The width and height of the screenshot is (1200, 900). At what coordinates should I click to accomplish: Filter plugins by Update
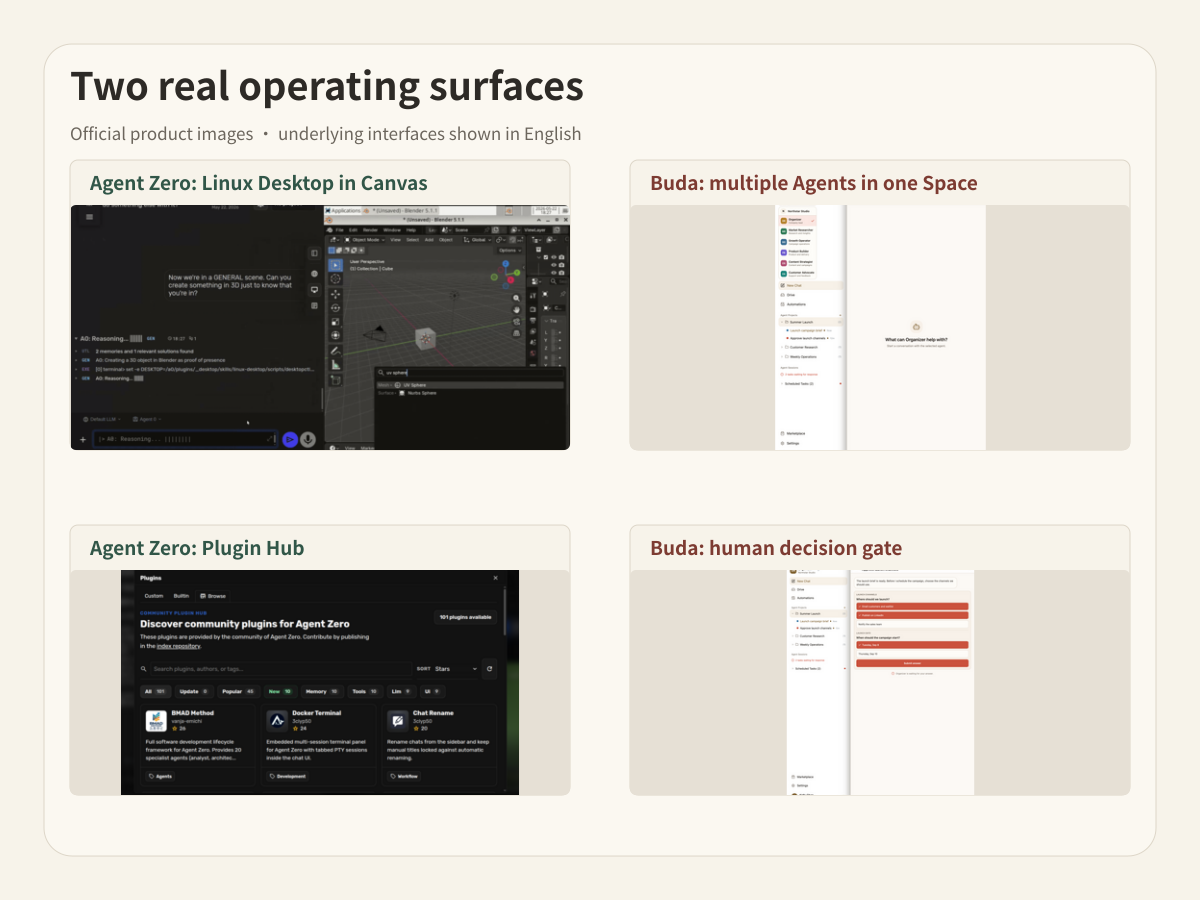pyautogui.click(x=194, y=692)
